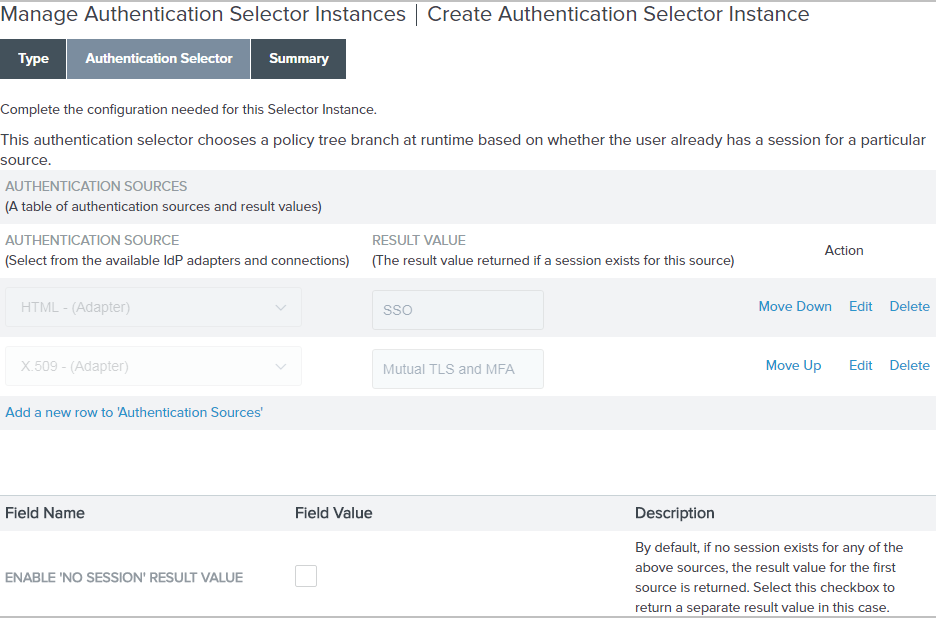
Task: Add a new row to Authentication Sources
Action: point(134,412)
